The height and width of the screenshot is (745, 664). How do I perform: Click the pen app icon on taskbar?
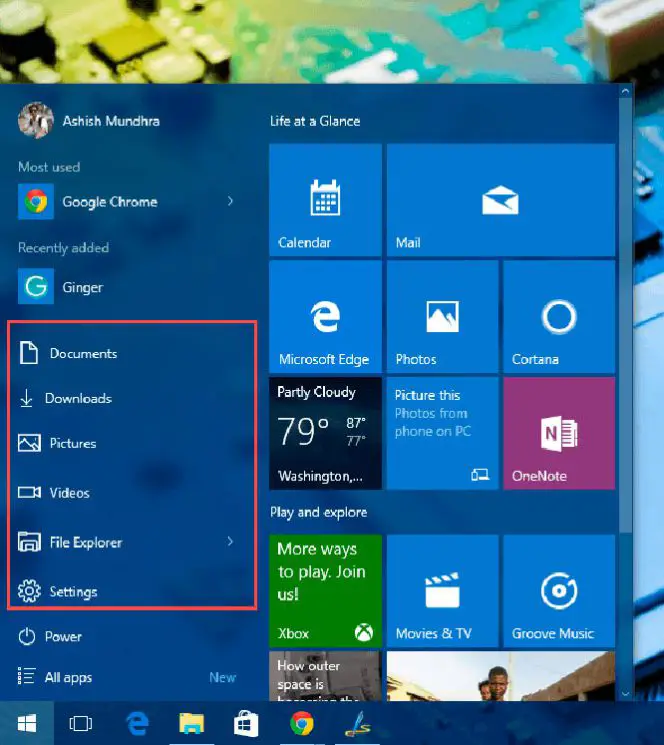tap(358, 724)
